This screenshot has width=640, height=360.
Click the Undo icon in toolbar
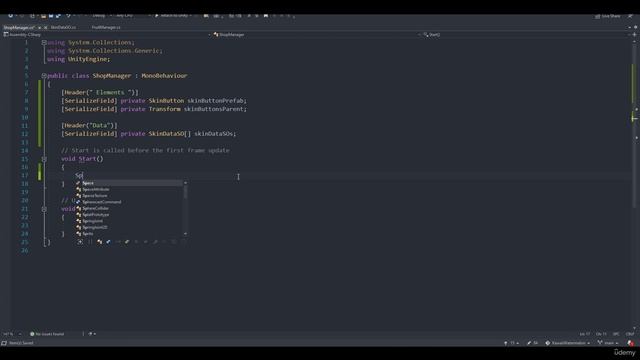(x=69, y=16)
